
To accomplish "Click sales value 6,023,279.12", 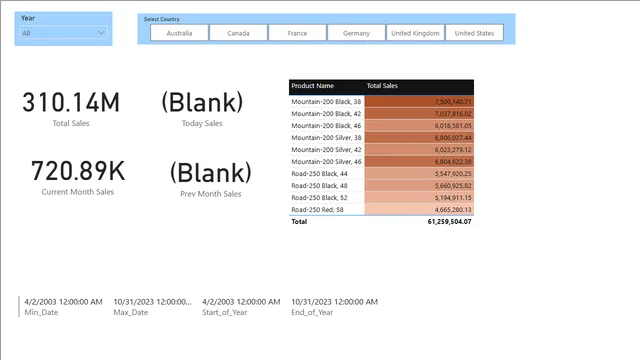I will [453, 150].
